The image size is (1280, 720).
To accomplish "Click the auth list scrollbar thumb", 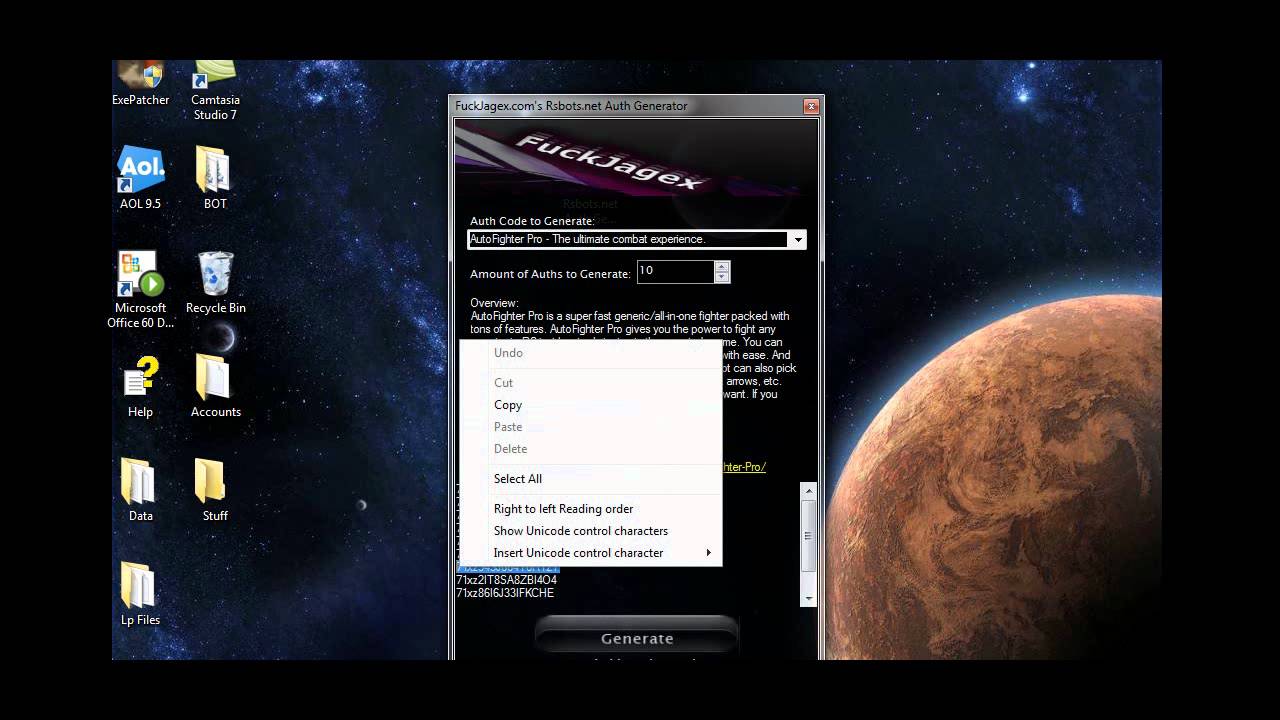I will pyautogui.click(x=809, y=534).
